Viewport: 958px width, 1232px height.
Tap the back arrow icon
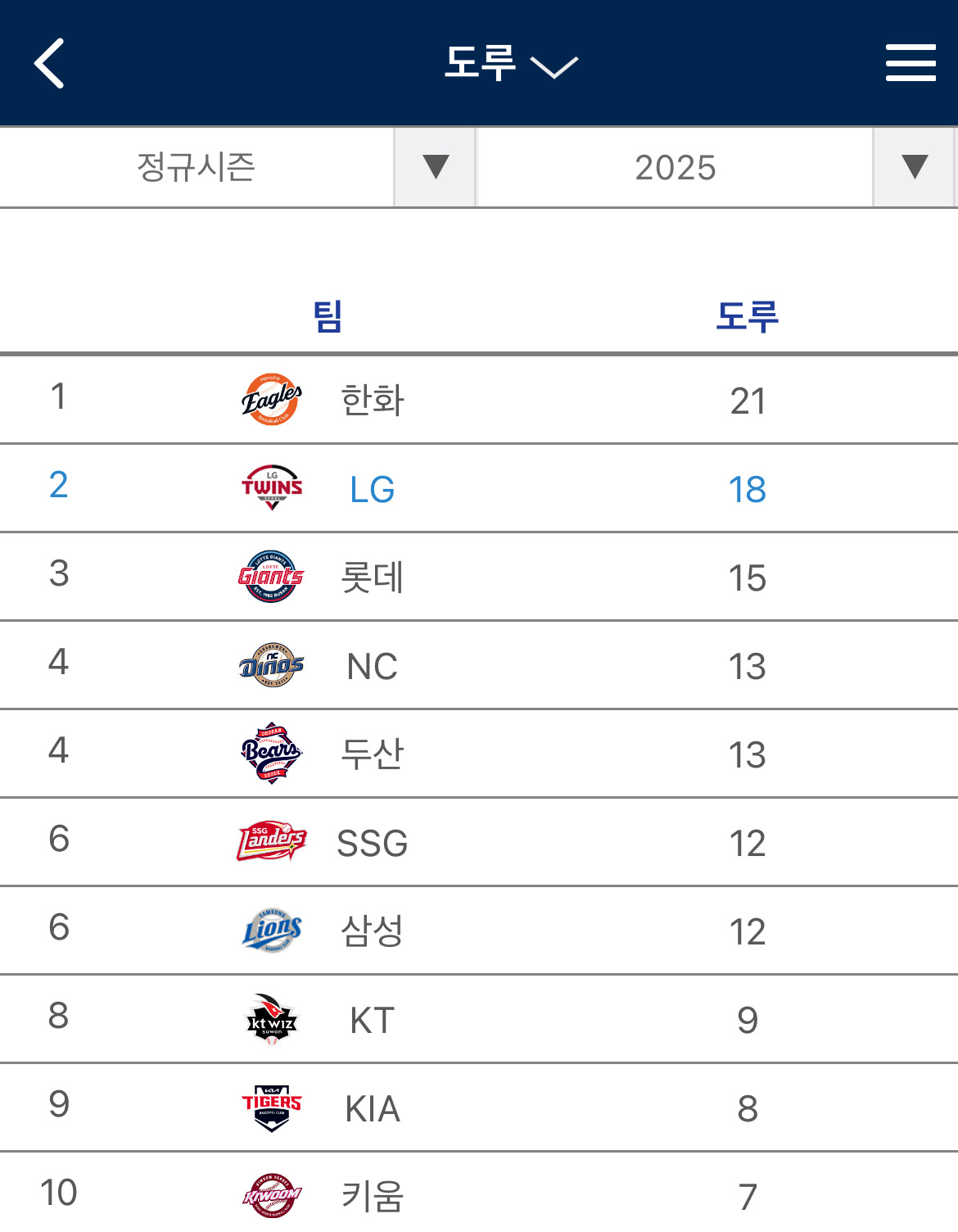point(49,63)
